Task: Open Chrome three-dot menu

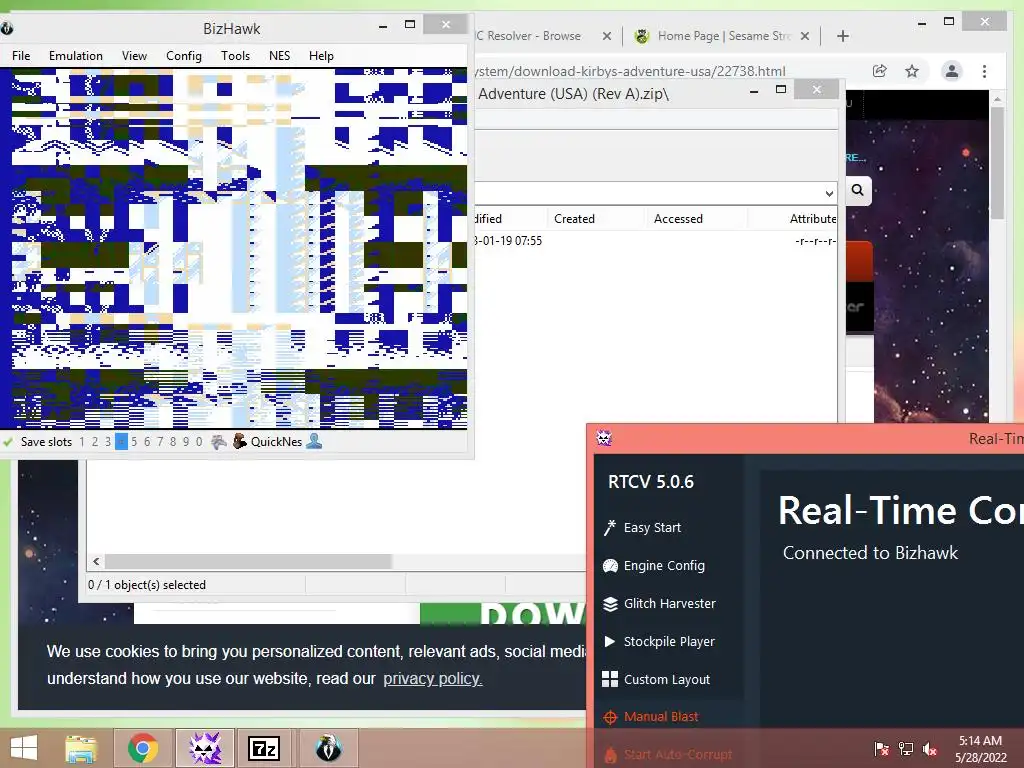Action: [984, 71]
